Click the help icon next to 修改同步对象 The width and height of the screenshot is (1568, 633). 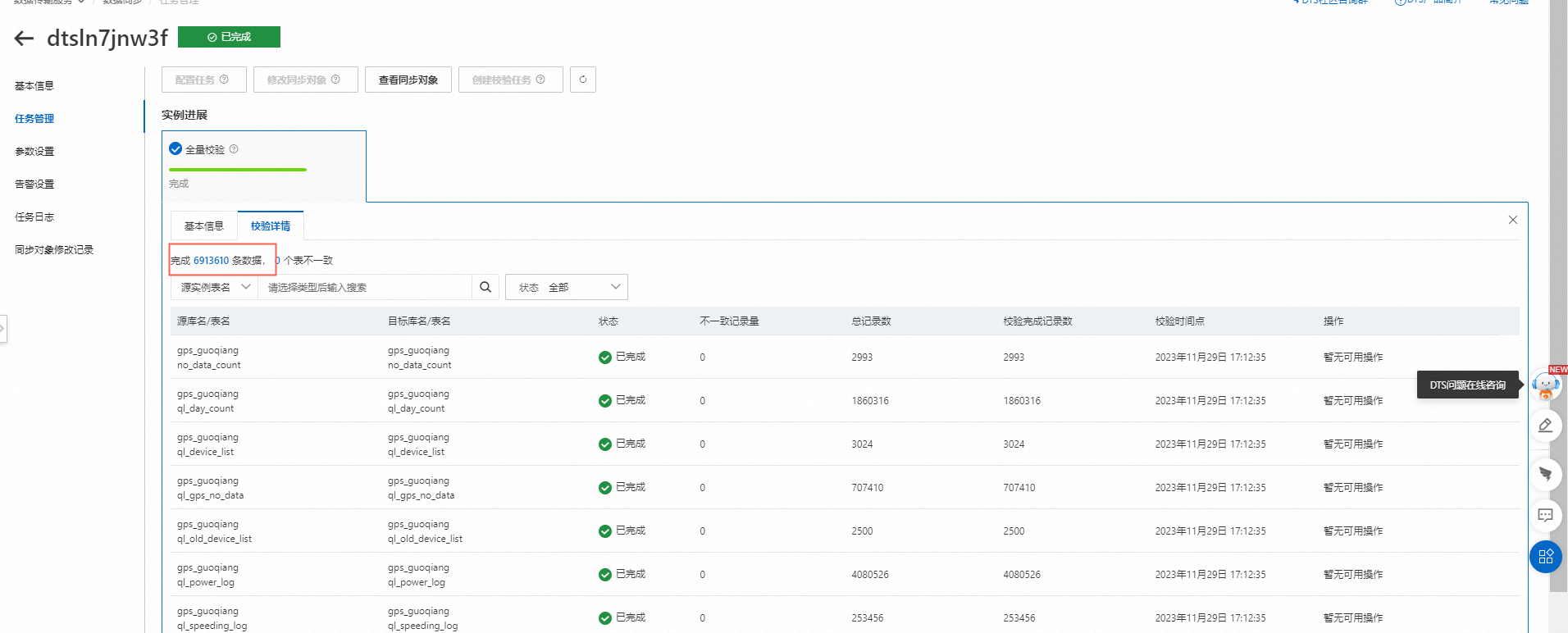335,80
